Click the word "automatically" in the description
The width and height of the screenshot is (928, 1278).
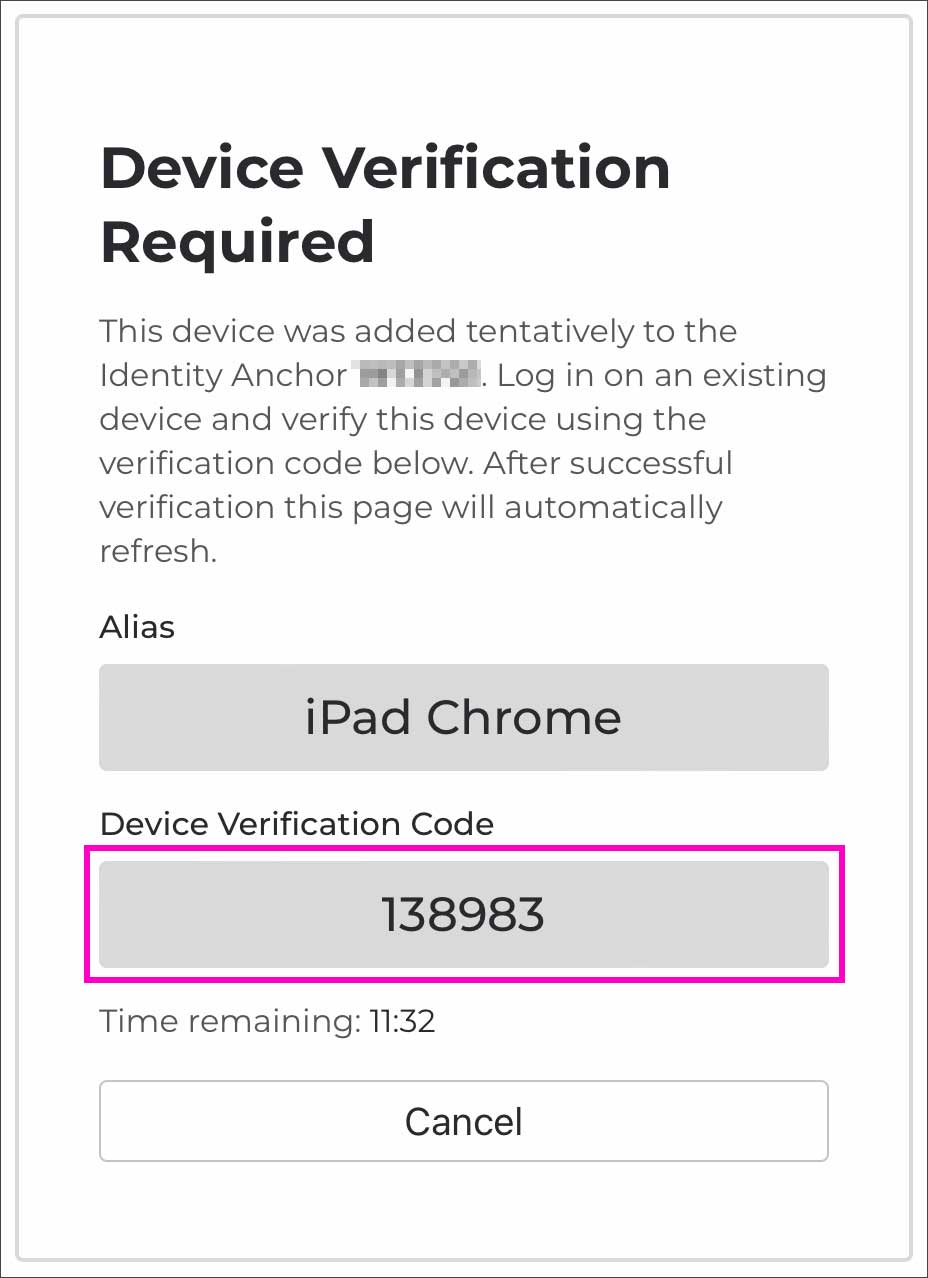(x=612, y=507)
